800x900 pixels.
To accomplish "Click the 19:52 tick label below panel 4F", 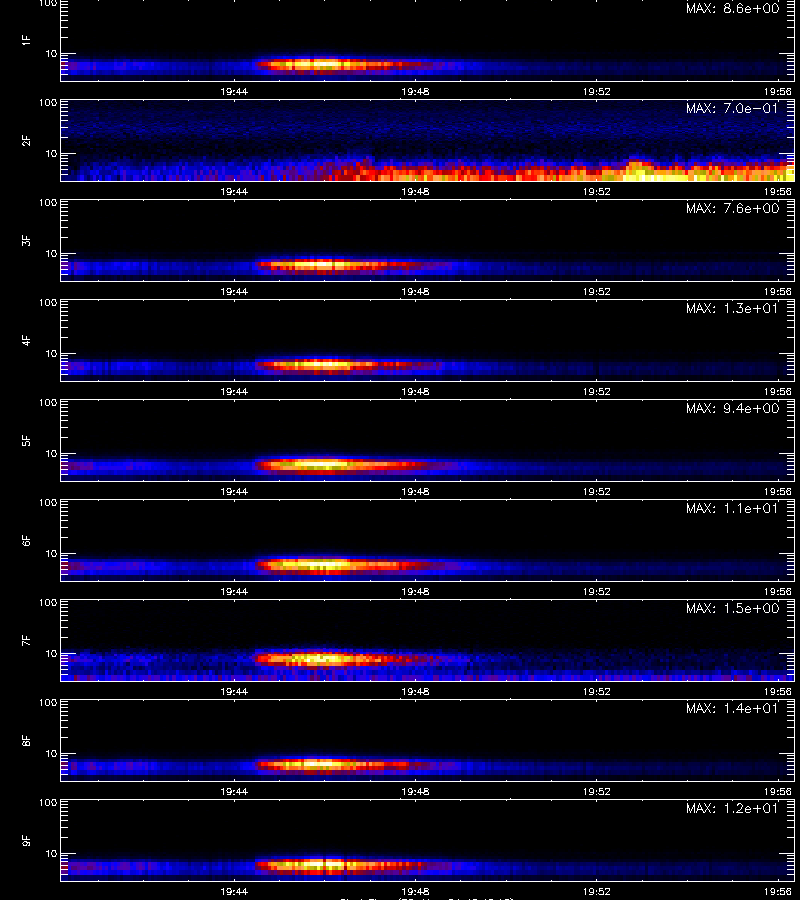I will pos(596,391).
